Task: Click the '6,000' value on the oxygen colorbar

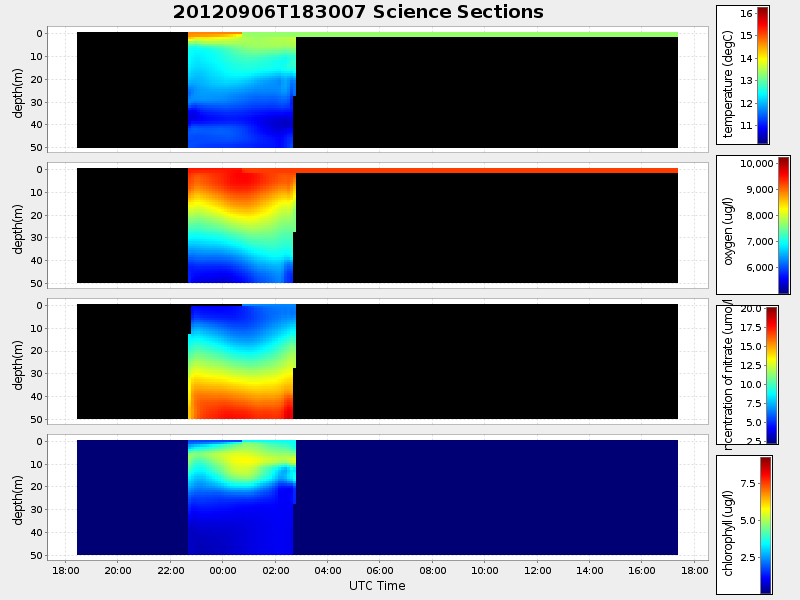Action: (759, 268)
